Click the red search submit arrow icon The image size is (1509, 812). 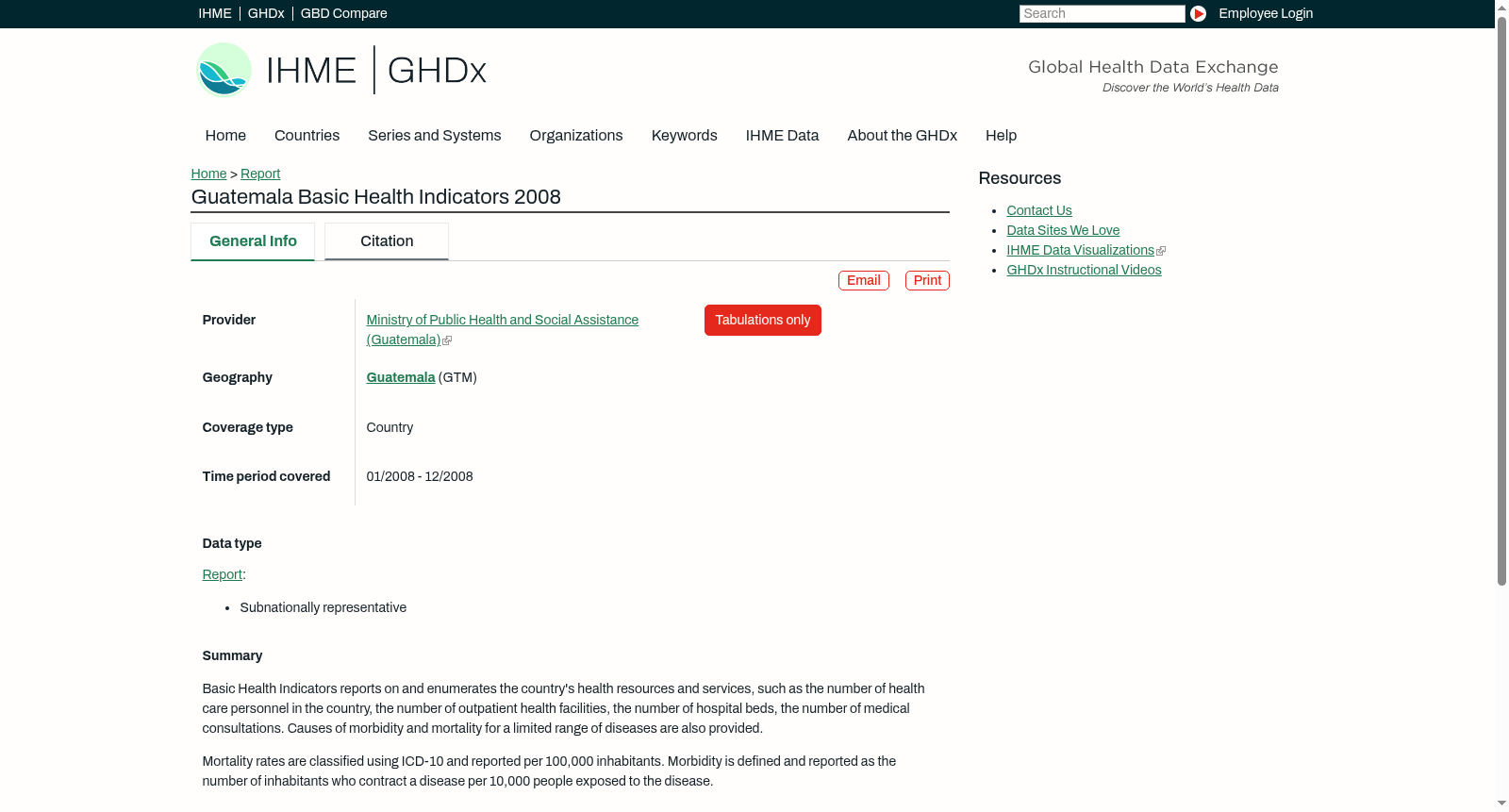point(1198,13)
